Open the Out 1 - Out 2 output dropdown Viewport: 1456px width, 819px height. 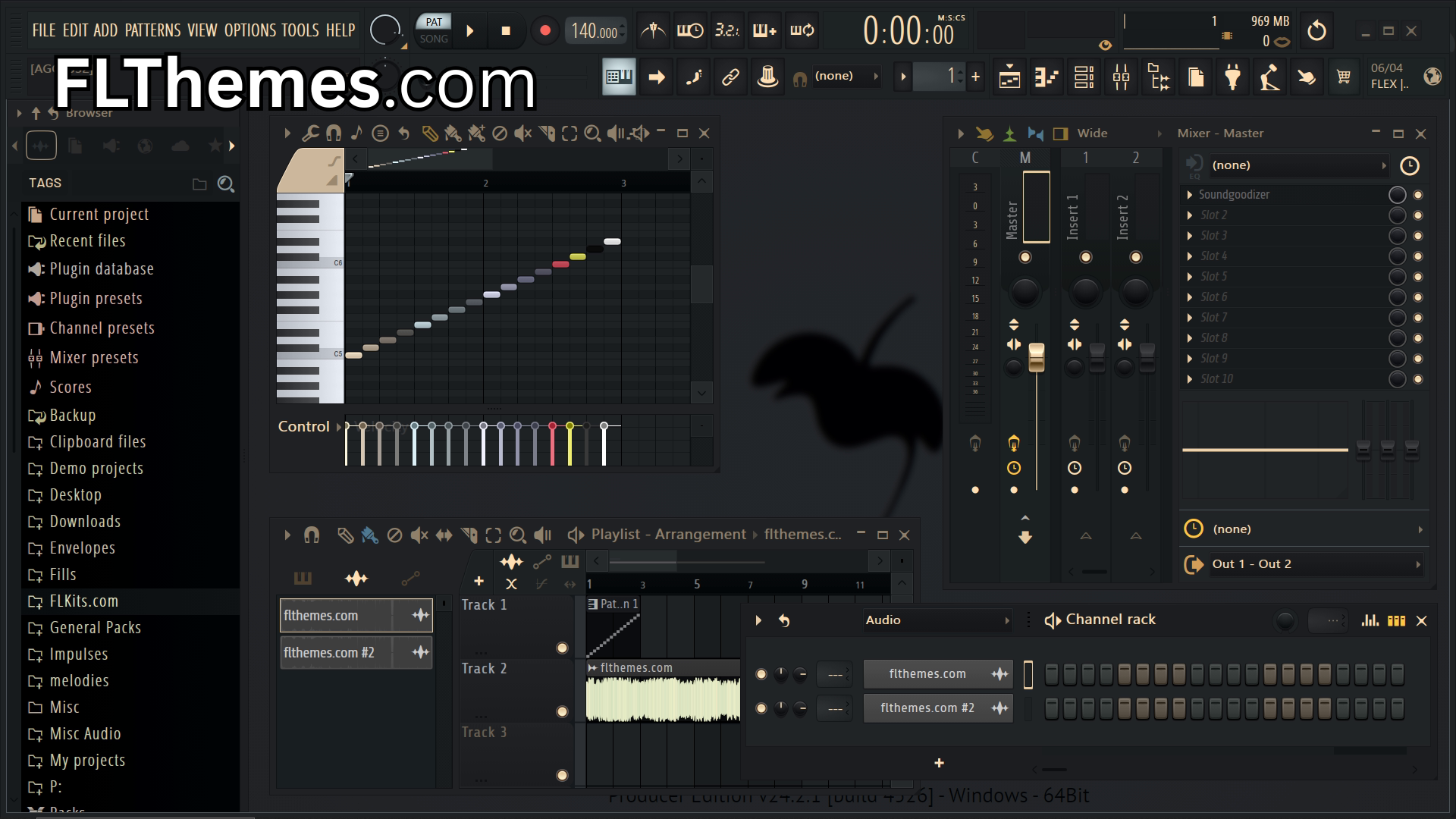[1315, 564]
